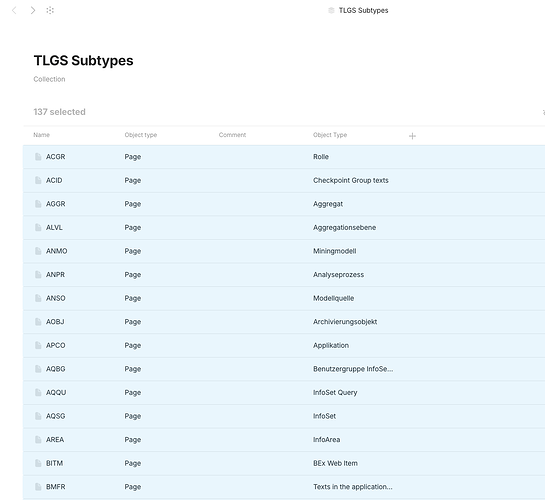Click the page icon beside AQQU
The width and height of the screenshot is (545, 500).
coord(38,392)
